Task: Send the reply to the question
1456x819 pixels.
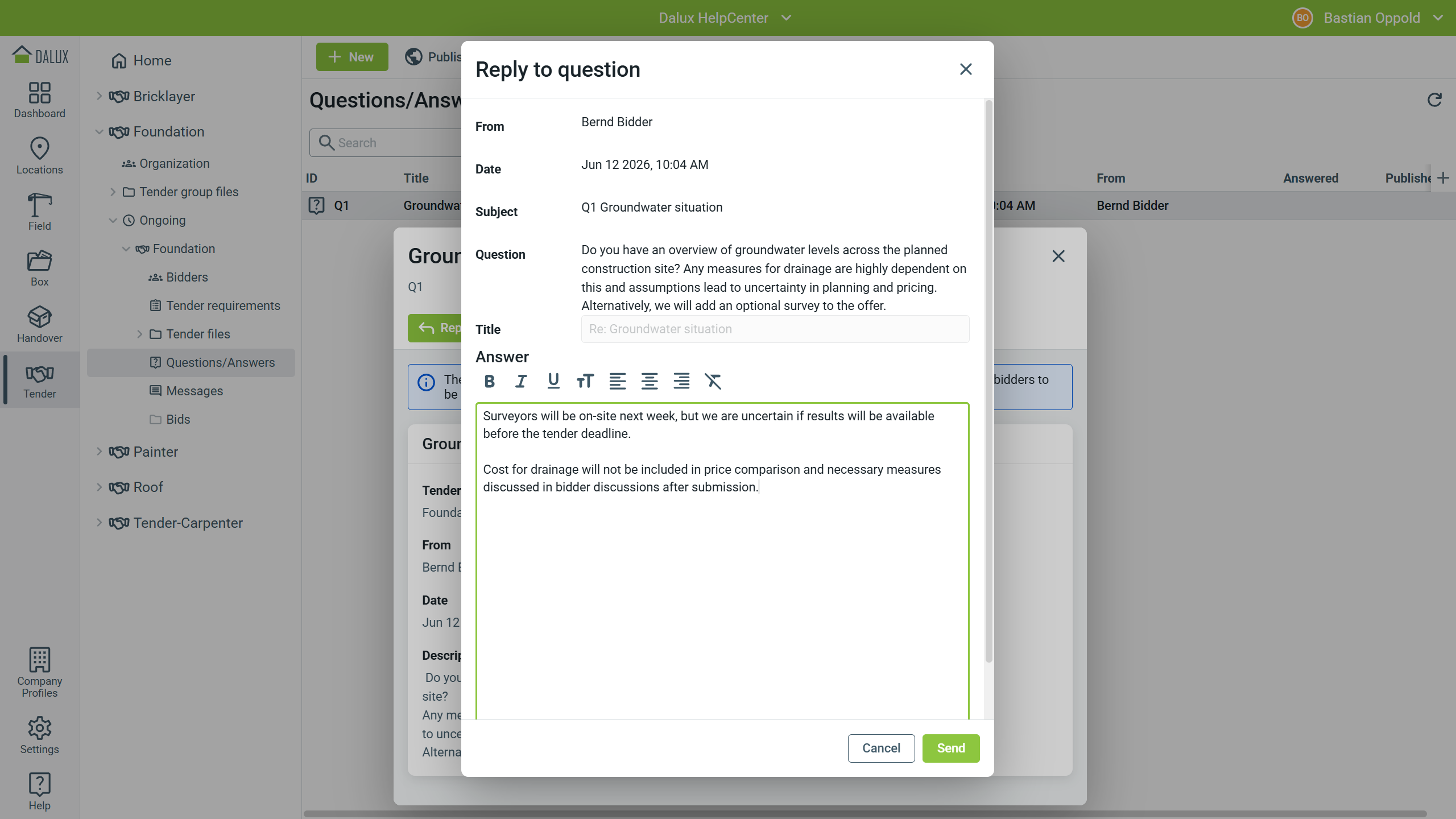Action: coord(951,748)
